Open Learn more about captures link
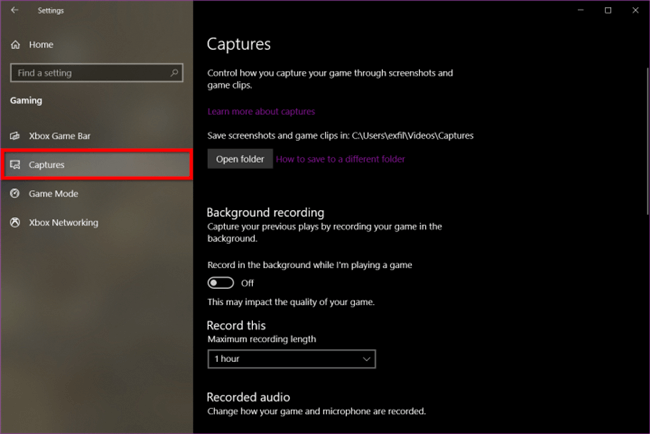The height and width of the screenshot is (434, 650). (261, 111)
